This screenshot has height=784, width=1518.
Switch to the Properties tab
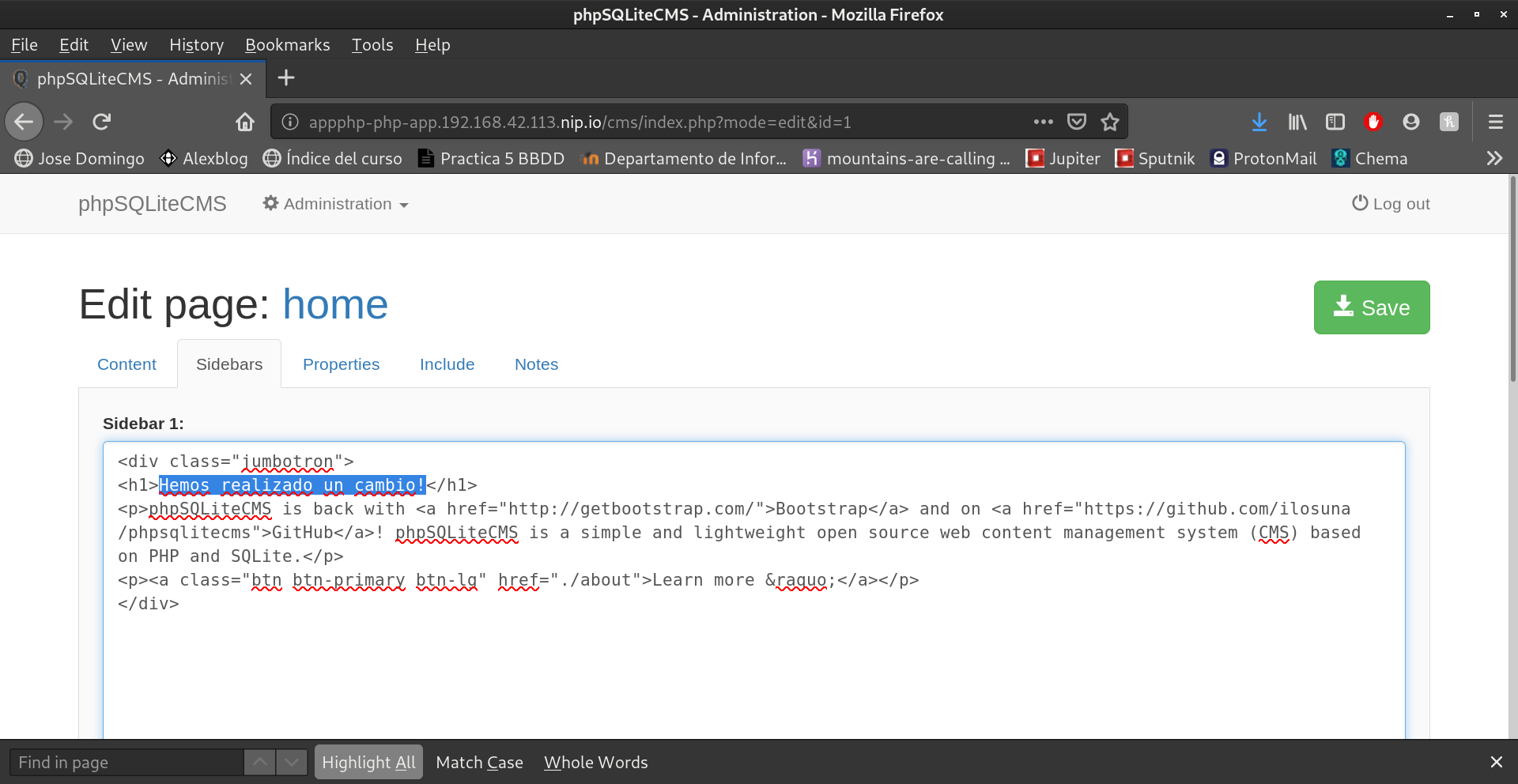(x=341, y=364)
